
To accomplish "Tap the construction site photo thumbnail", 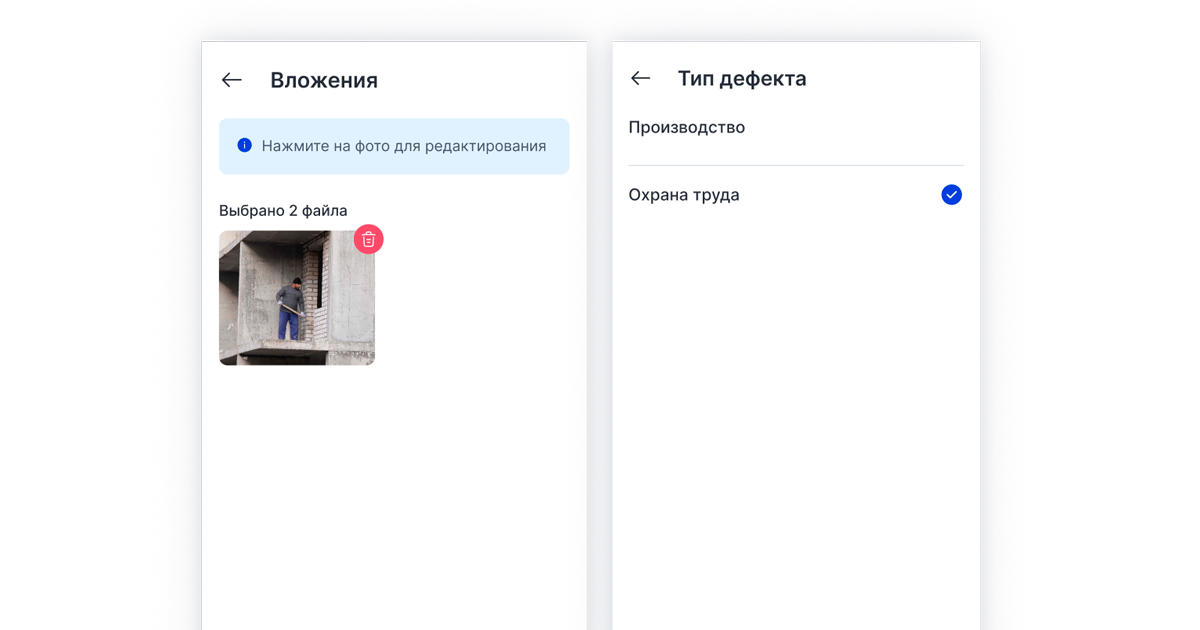I will [297, 298].
